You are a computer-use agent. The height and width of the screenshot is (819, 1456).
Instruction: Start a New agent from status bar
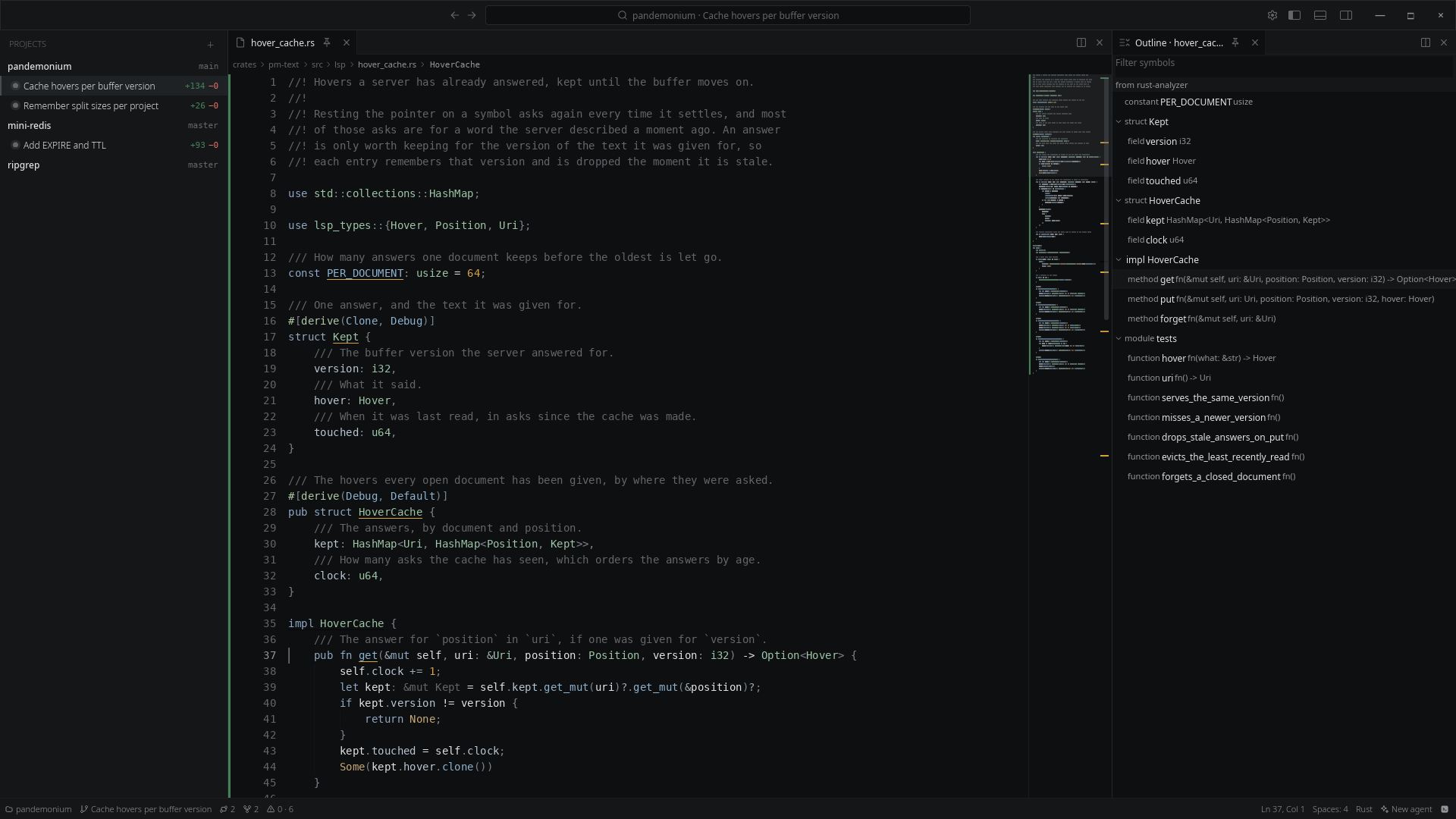[x=1406, y=809]
